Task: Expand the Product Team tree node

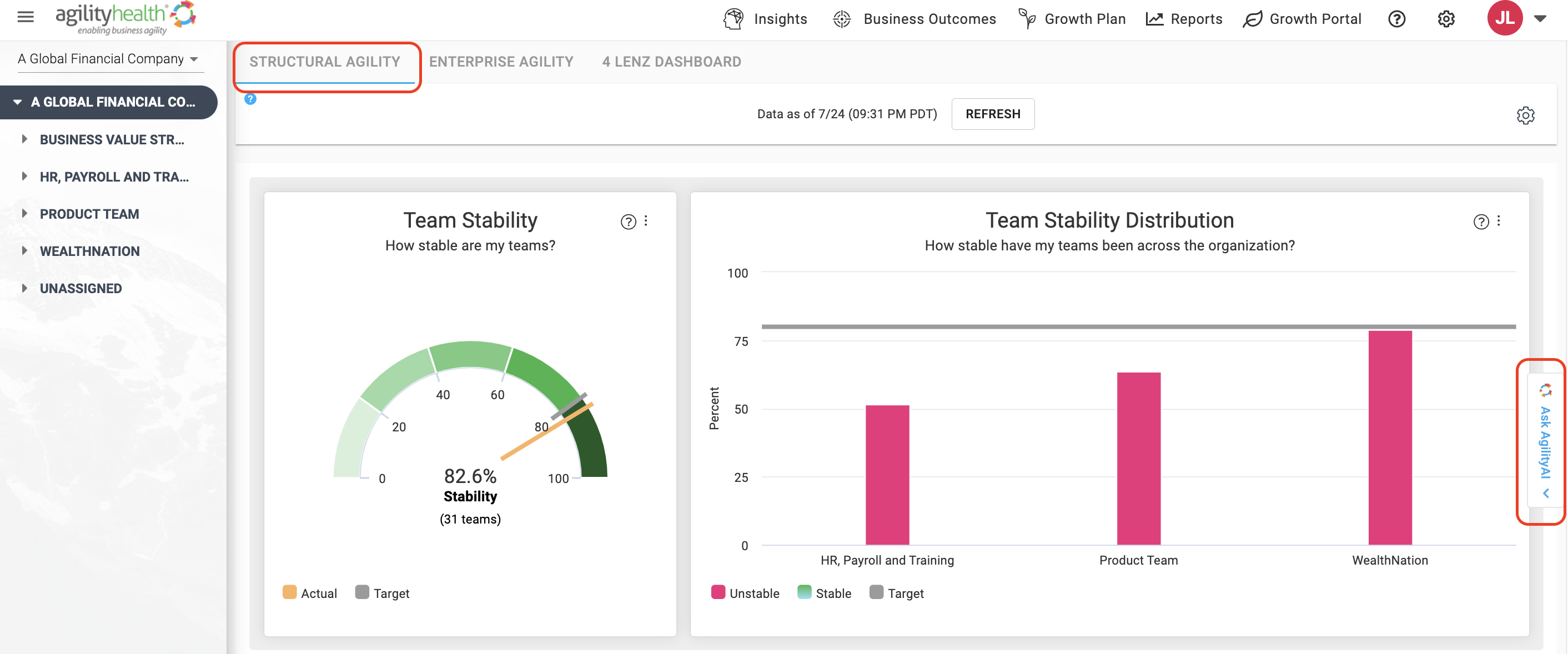Action: click(24, 214)
